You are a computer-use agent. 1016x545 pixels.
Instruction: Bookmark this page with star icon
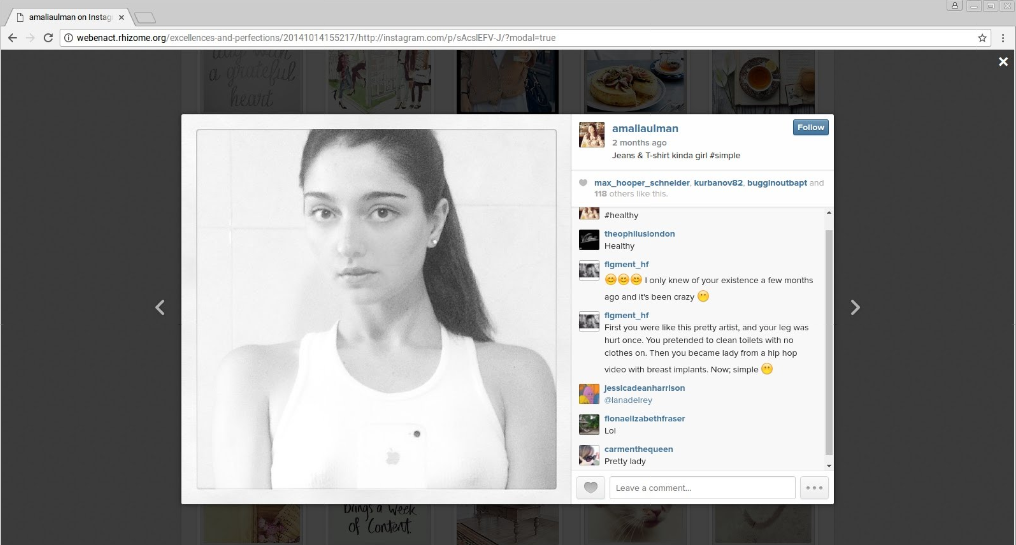[982, 38]
